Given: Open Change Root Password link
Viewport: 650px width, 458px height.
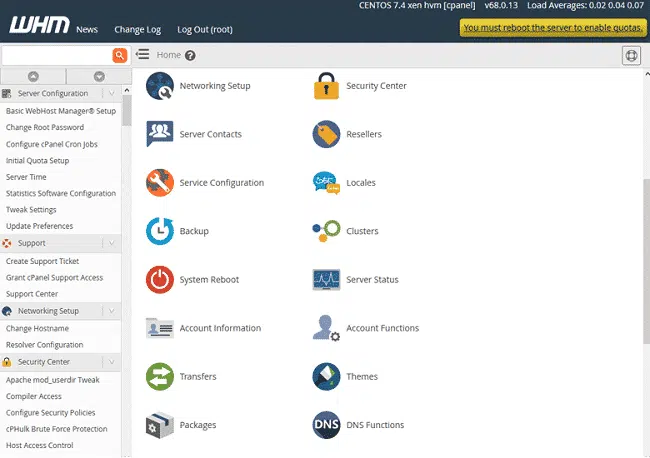Looking at the screenshot, I should (45, 127).
